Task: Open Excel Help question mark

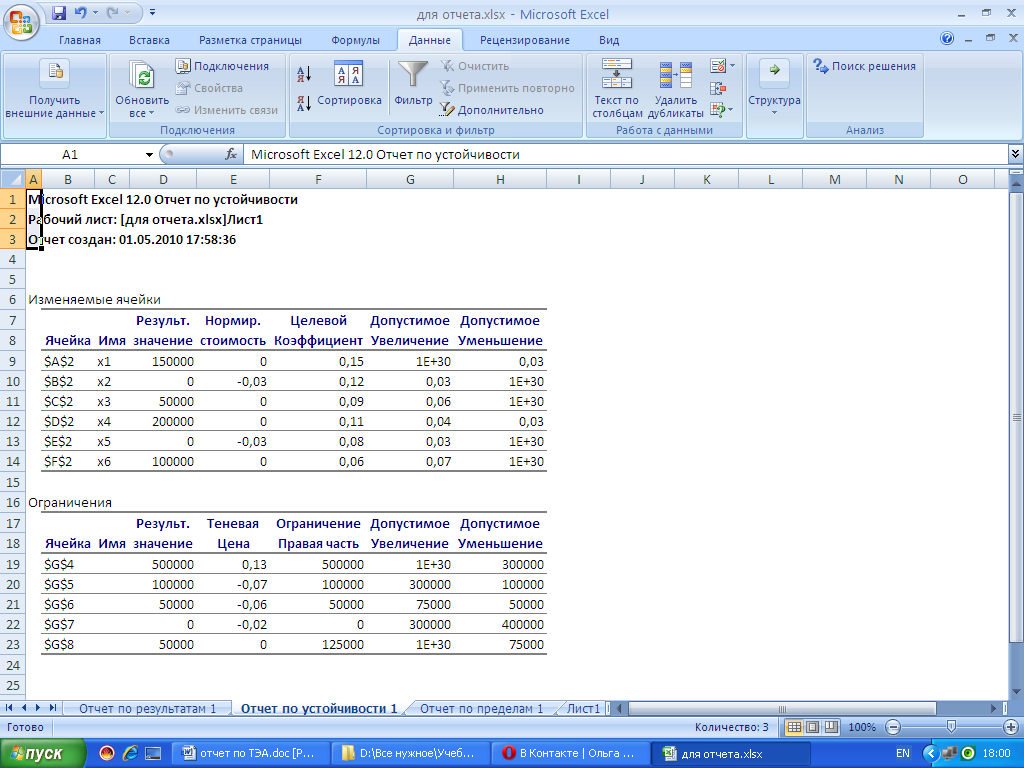Action: click(x=947, y=39)
